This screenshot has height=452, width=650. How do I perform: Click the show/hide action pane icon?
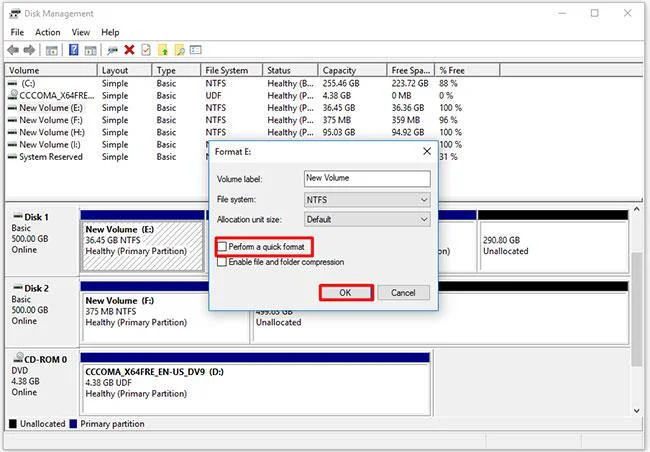90,51
